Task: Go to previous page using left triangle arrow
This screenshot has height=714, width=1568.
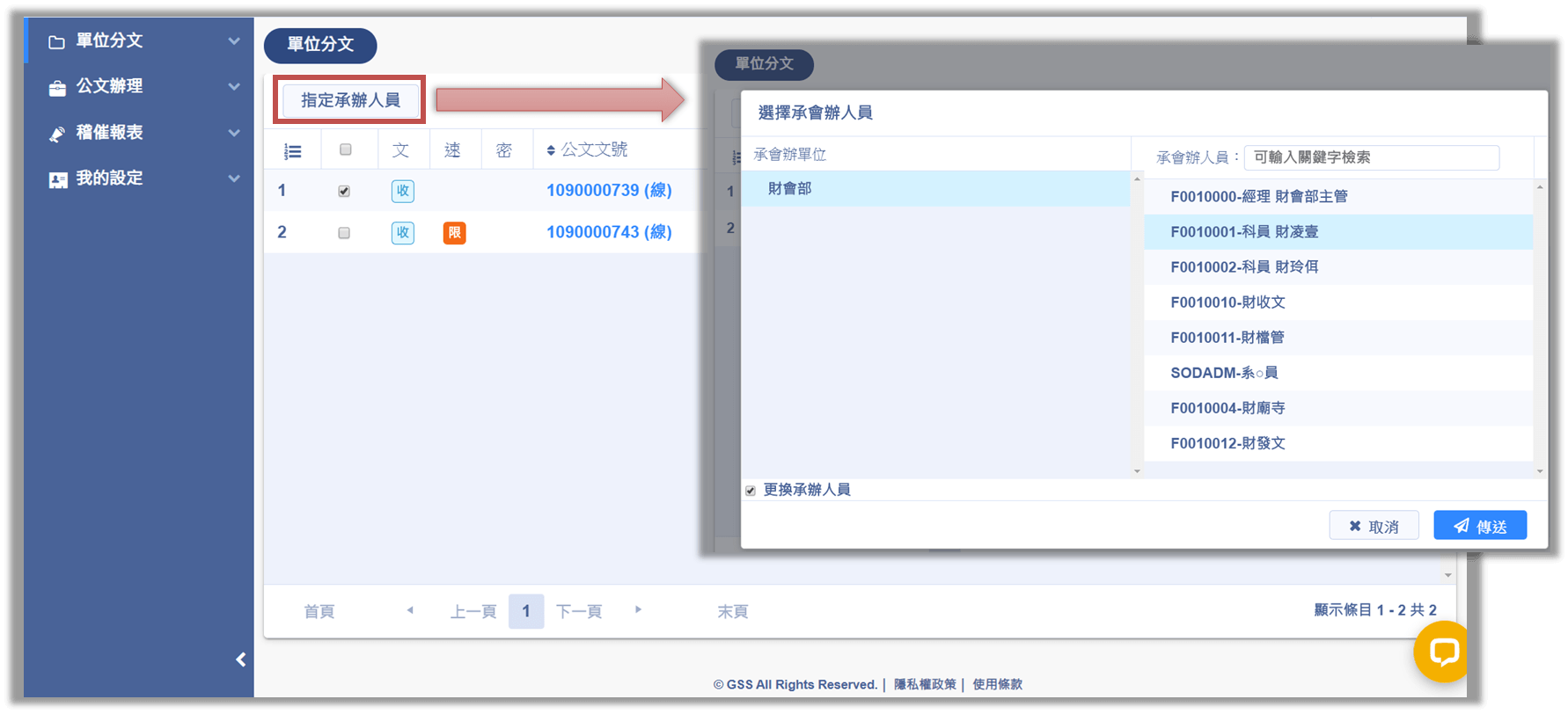Action: (410, 609)
